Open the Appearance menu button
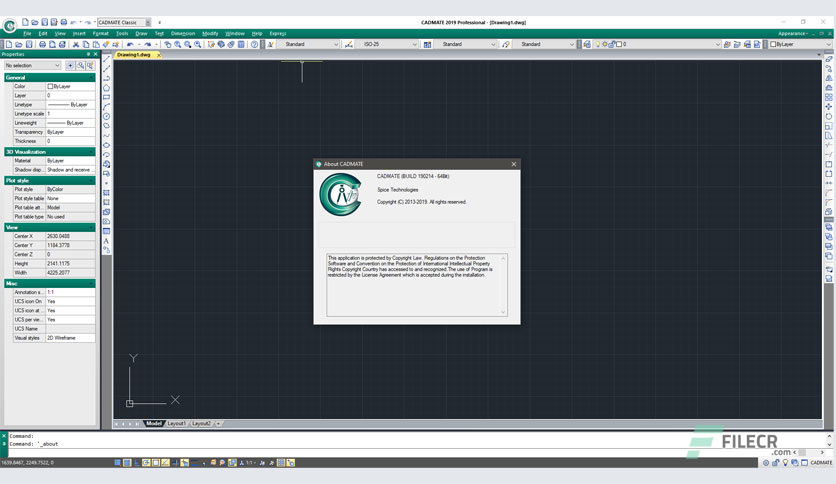Screen dimensions: 836x484 click(793, 34)
